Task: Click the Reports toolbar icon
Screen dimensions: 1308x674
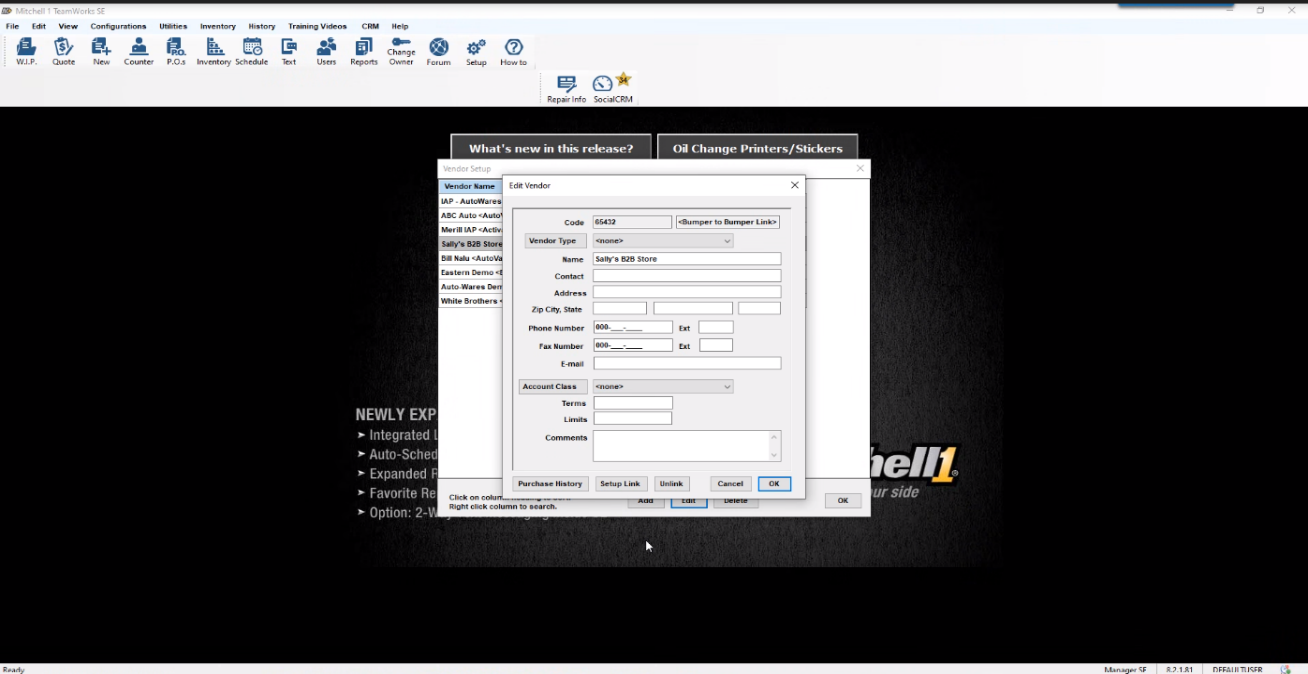Action: pos(364,50)
